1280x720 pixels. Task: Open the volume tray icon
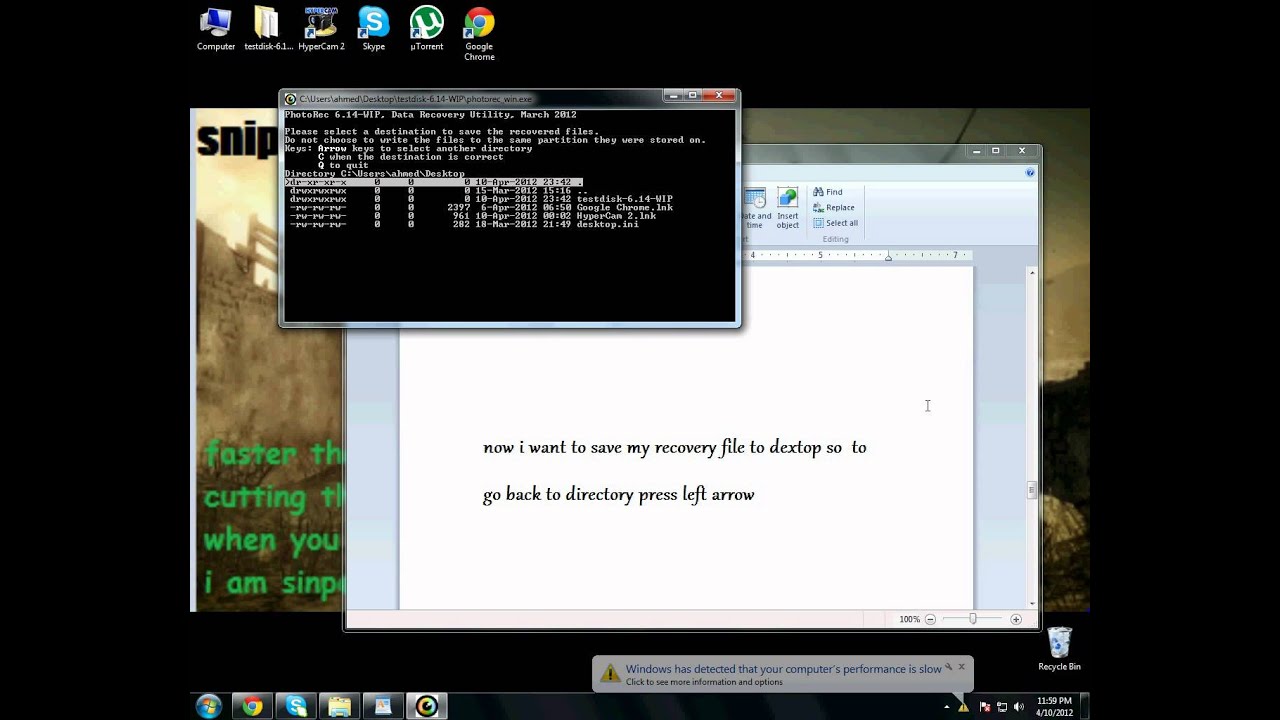coord(1019,707)
